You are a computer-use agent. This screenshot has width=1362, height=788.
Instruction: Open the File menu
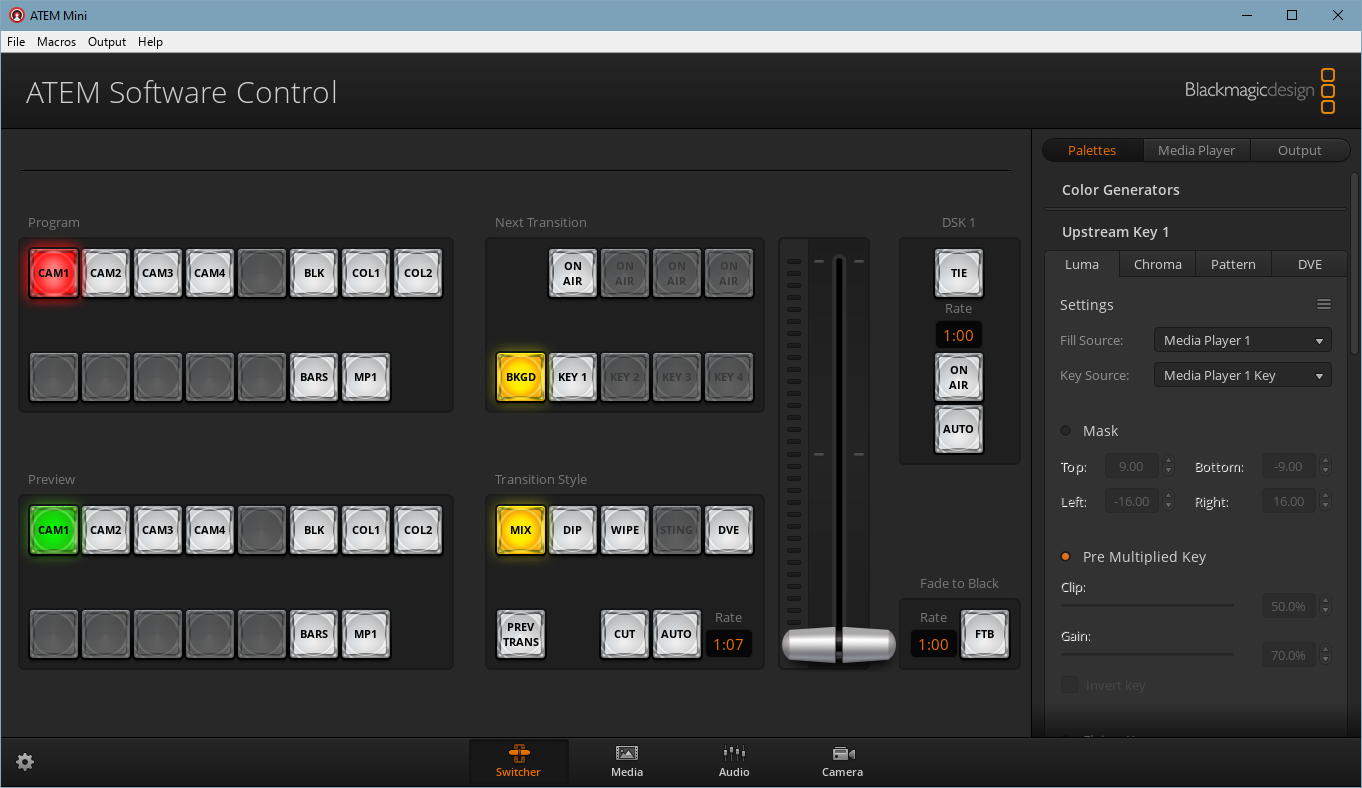(x=16, y=42)
